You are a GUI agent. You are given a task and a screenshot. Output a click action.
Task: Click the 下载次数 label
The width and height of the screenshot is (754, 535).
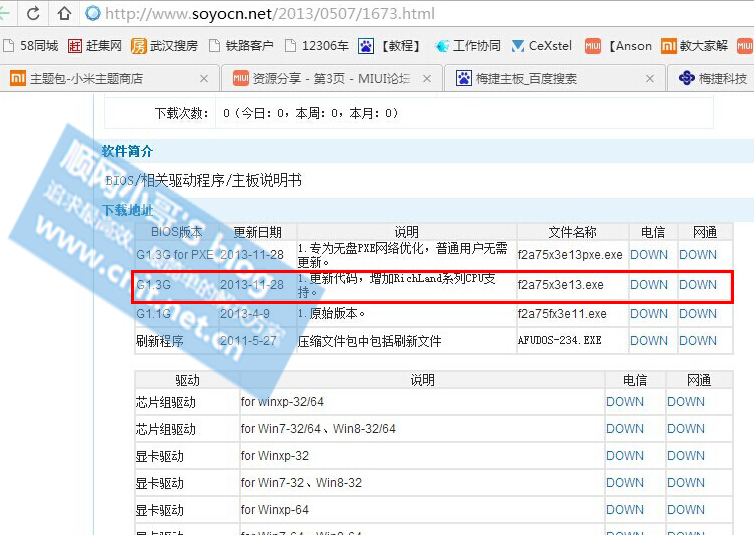pos(181,113)
